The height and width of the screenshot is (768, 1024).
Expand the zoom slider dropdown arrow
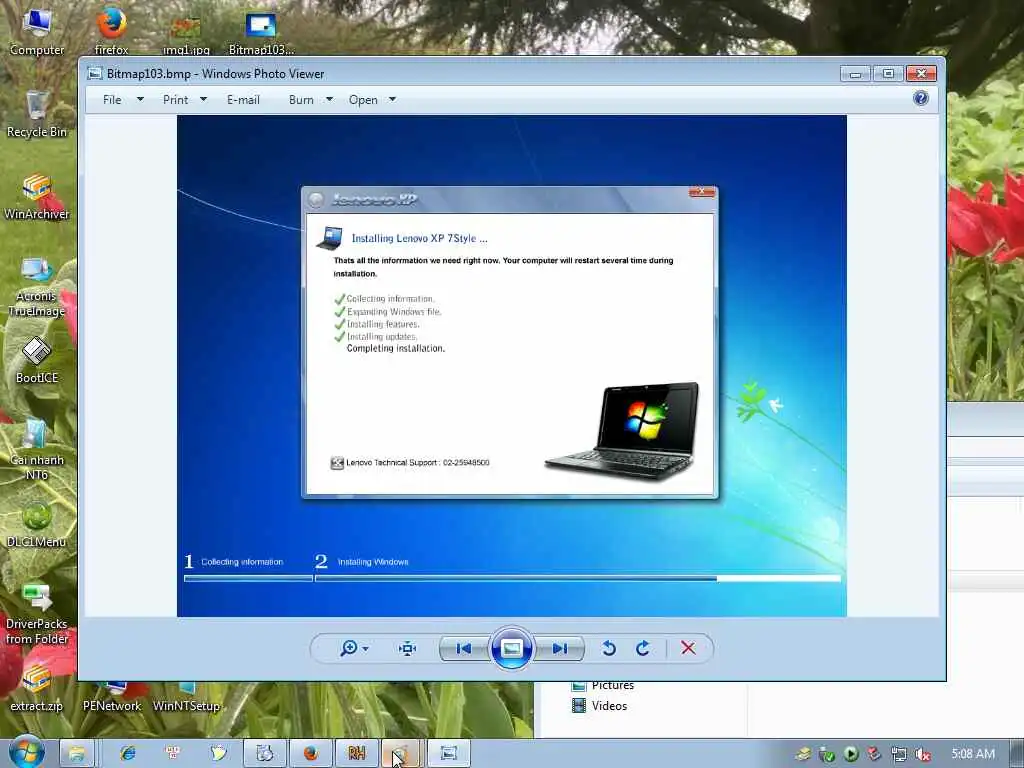[365, 648]
